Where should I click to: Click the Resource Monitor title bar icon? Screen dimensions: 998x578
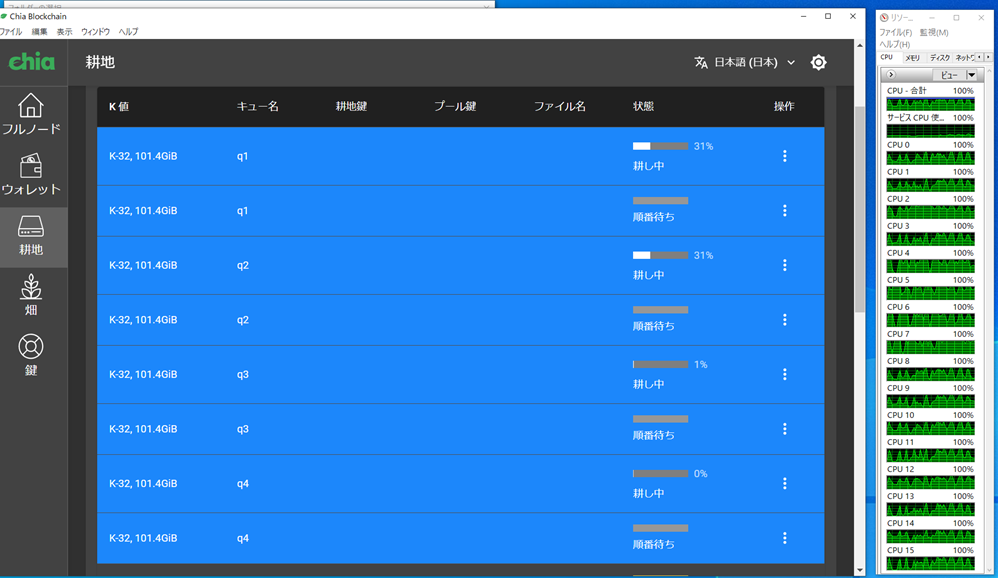click(884, 18)
